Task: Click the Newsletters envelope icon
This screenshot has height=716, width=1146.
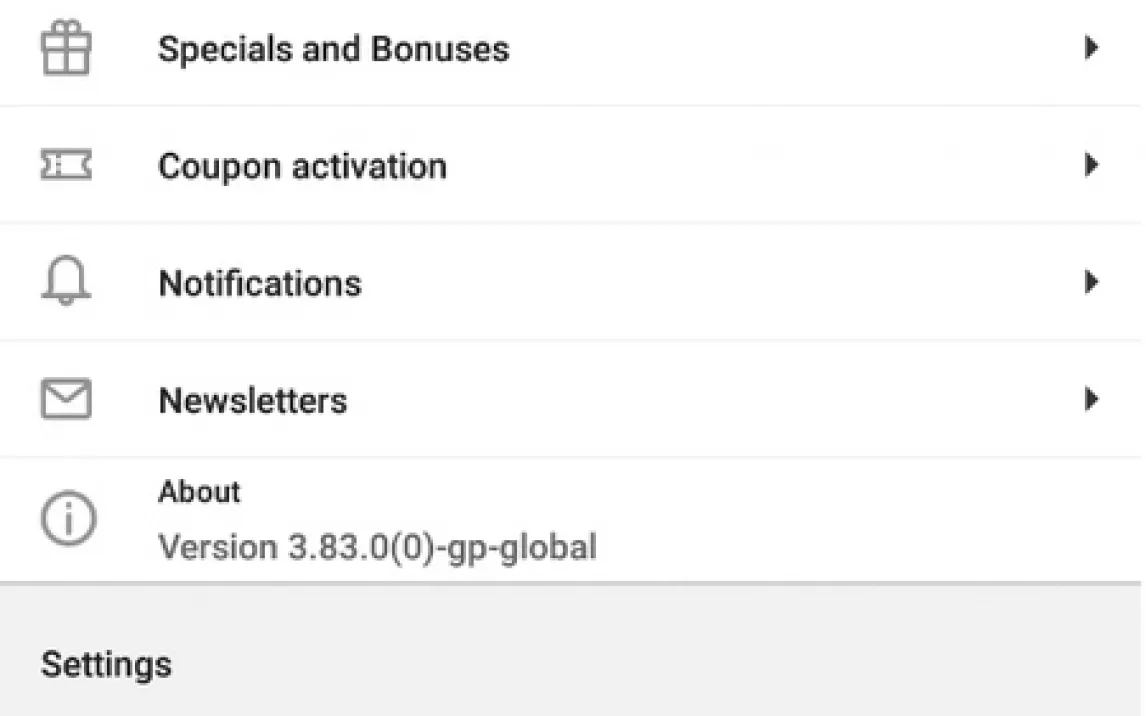Action: point(66,400)
